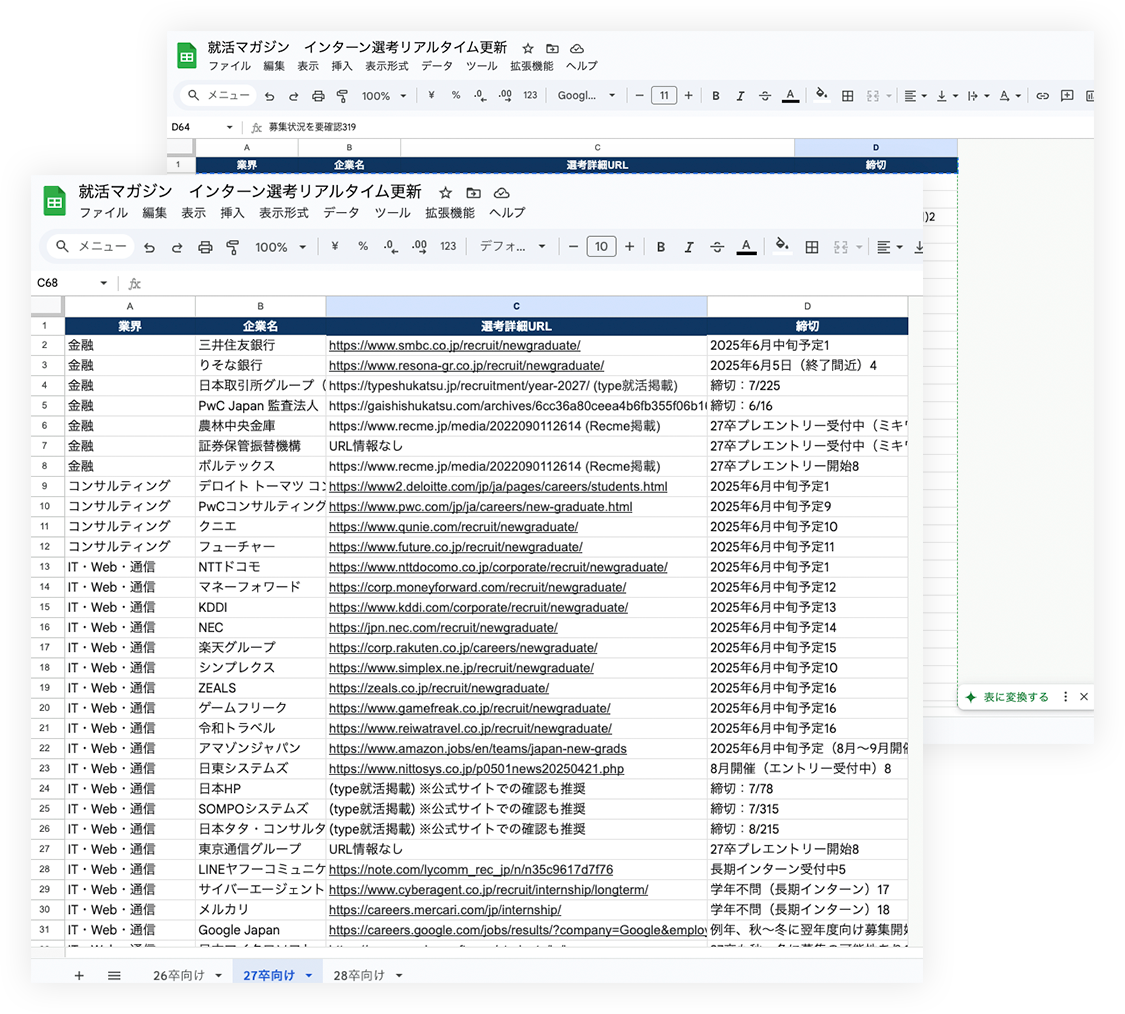Print the spreadsheet from the front window
Screen dimensions: 1125x1014
tap(205, 247)
